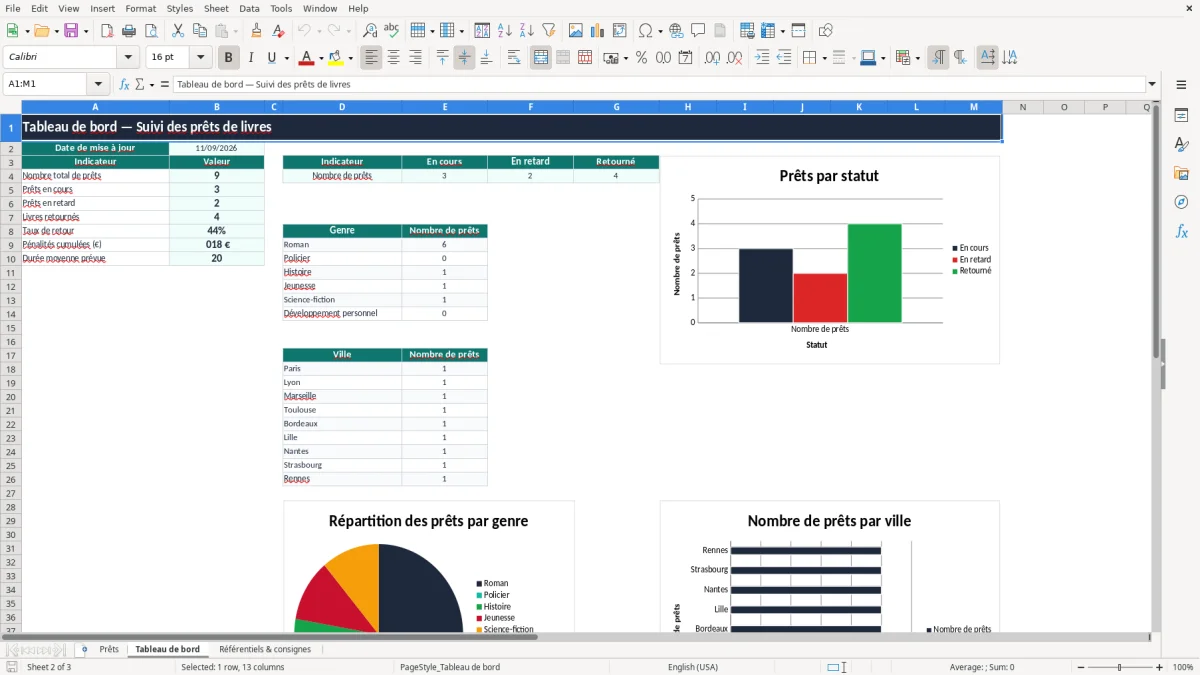Open the font size dropdown
Screen dimensions: 1200x675
(x=200, y=58)
